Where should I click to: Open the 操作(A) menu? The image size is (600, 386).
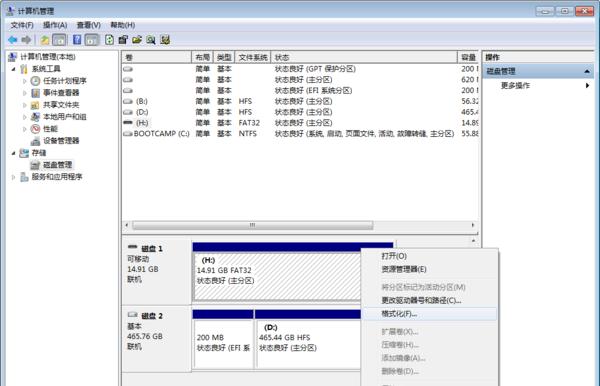click(x=55, y=25)
